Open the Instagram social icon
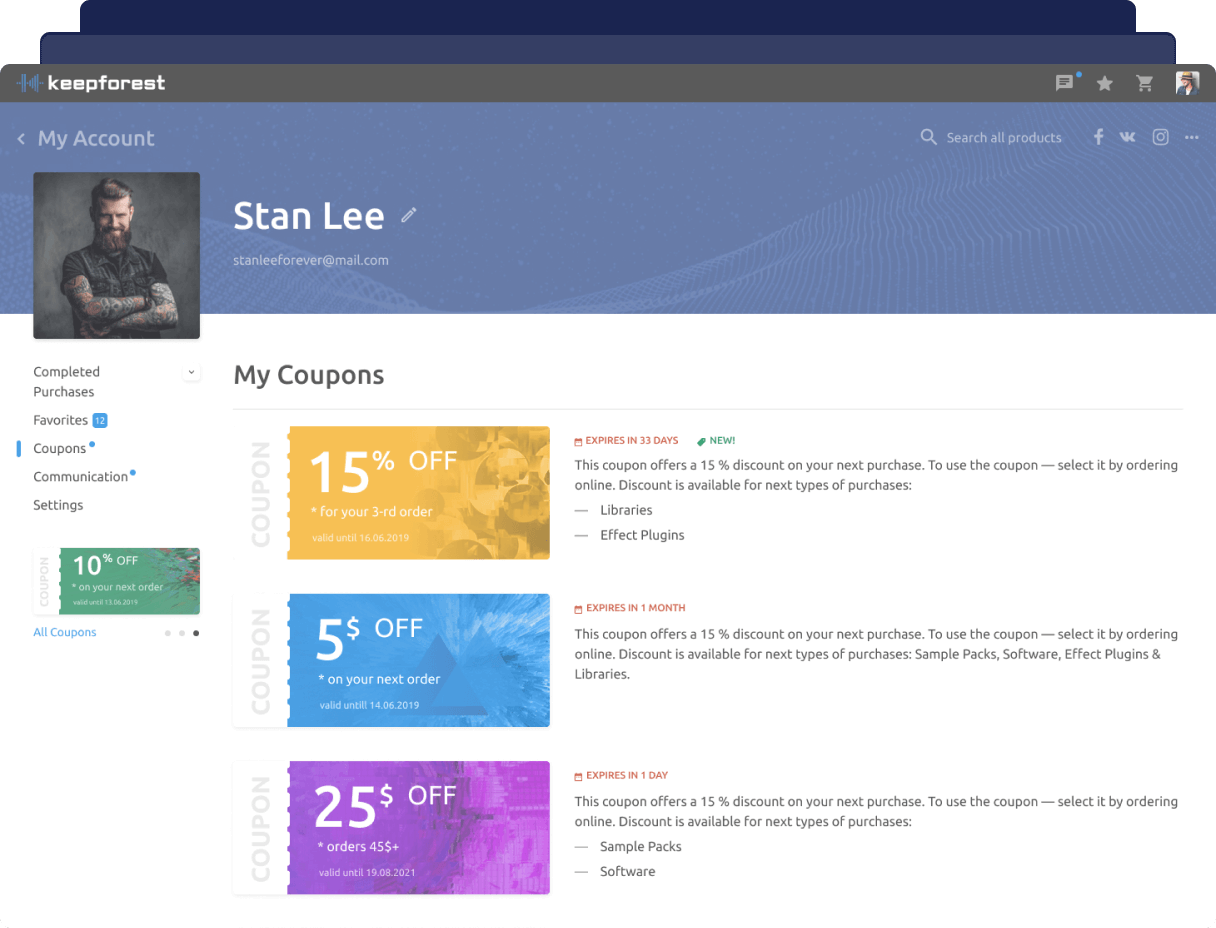The height and width of the screenshot is (928, 1216). tap(1160, 137)
